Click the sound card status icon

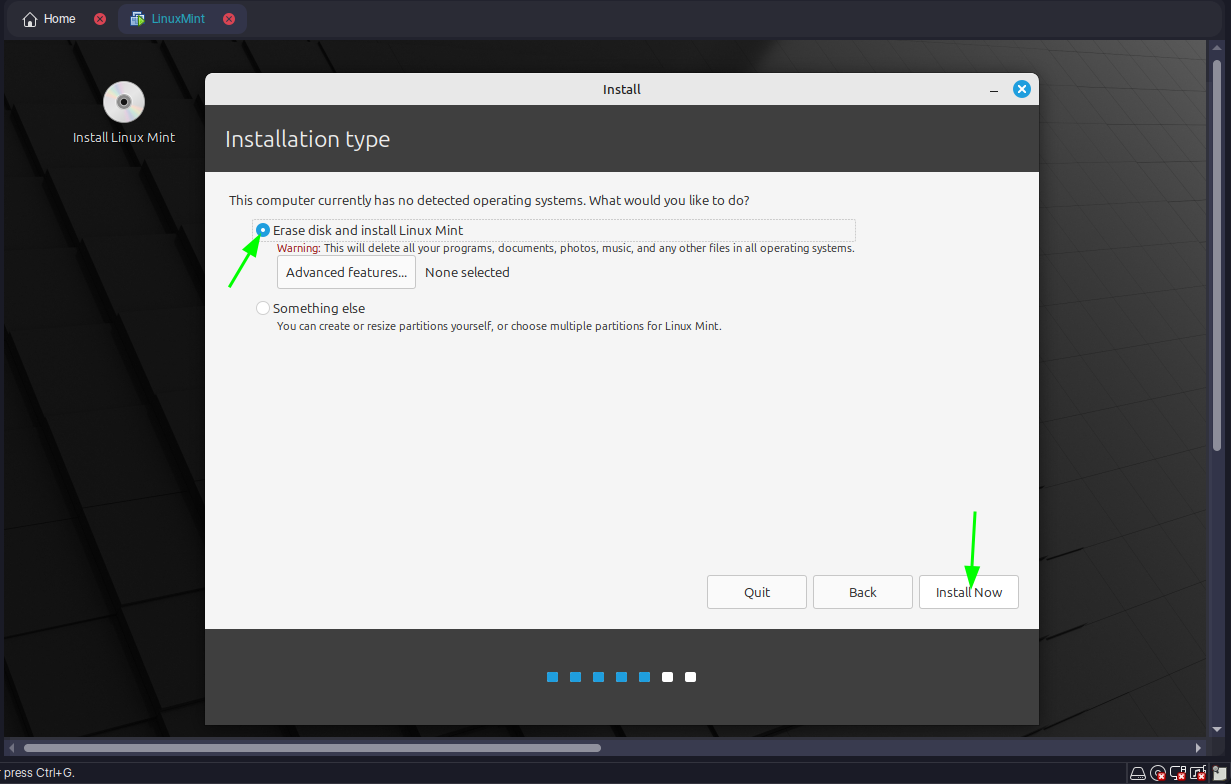point(1198,773)
